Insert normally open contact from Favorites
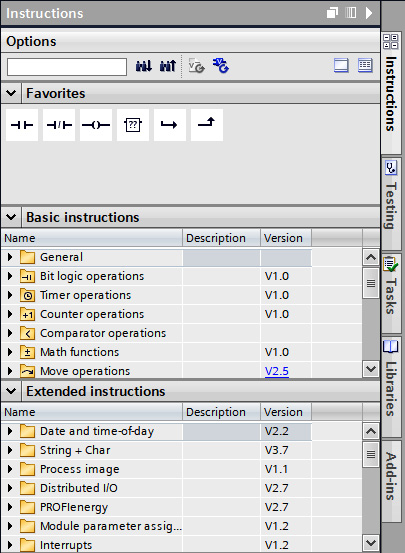The height and width of the screenshot is (553, 405). (x=22, y=125)
